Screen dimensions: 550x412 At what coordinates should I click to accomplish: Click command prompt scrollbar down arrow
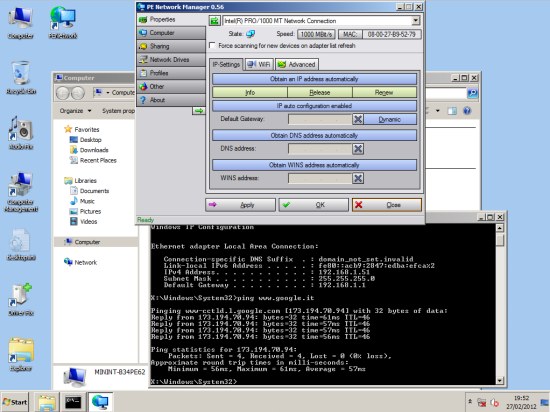click(500, 380)
